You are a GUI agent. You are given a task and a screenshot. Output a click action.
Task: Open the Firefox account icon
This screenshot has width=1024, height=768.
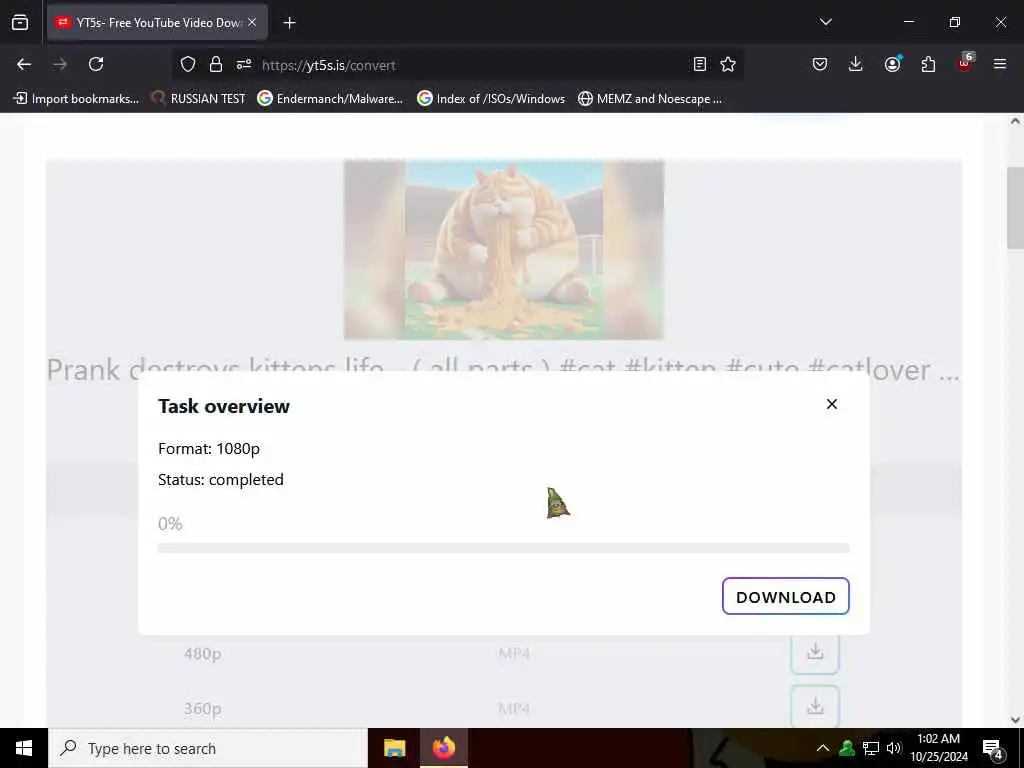(892, 64)
